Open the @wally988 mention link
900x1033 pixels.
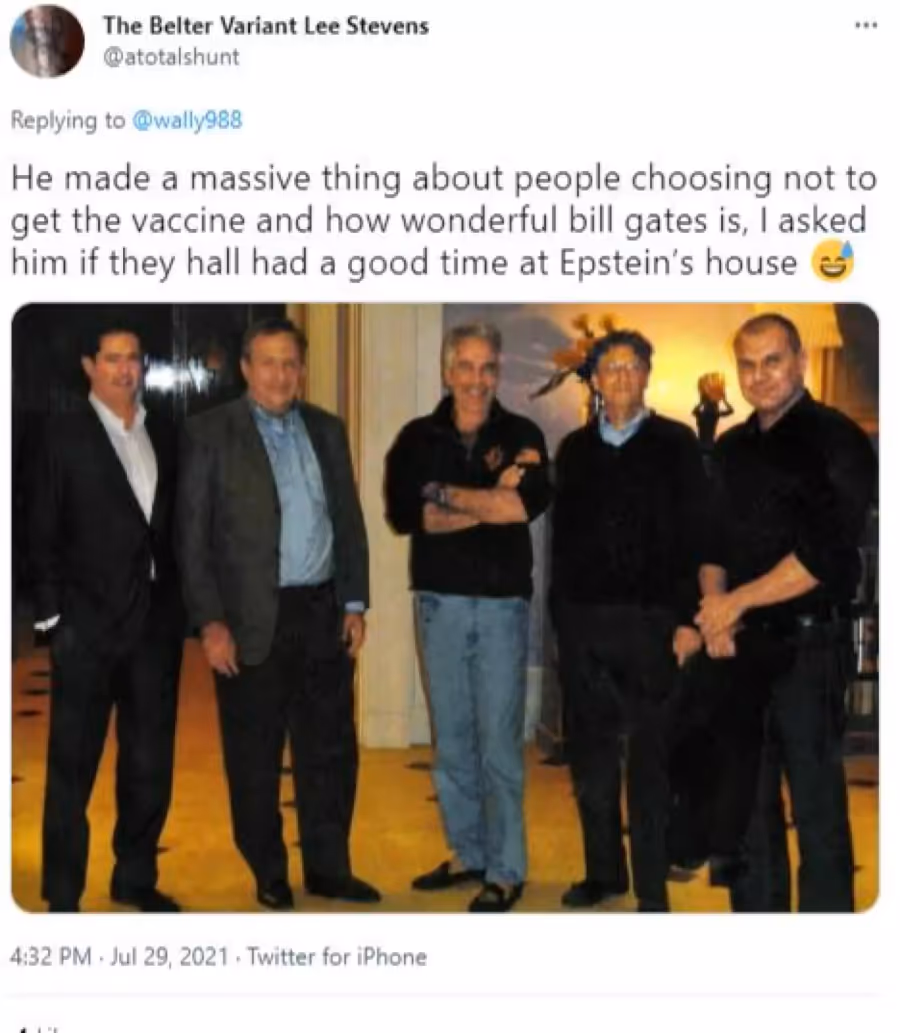pos(188,120)
